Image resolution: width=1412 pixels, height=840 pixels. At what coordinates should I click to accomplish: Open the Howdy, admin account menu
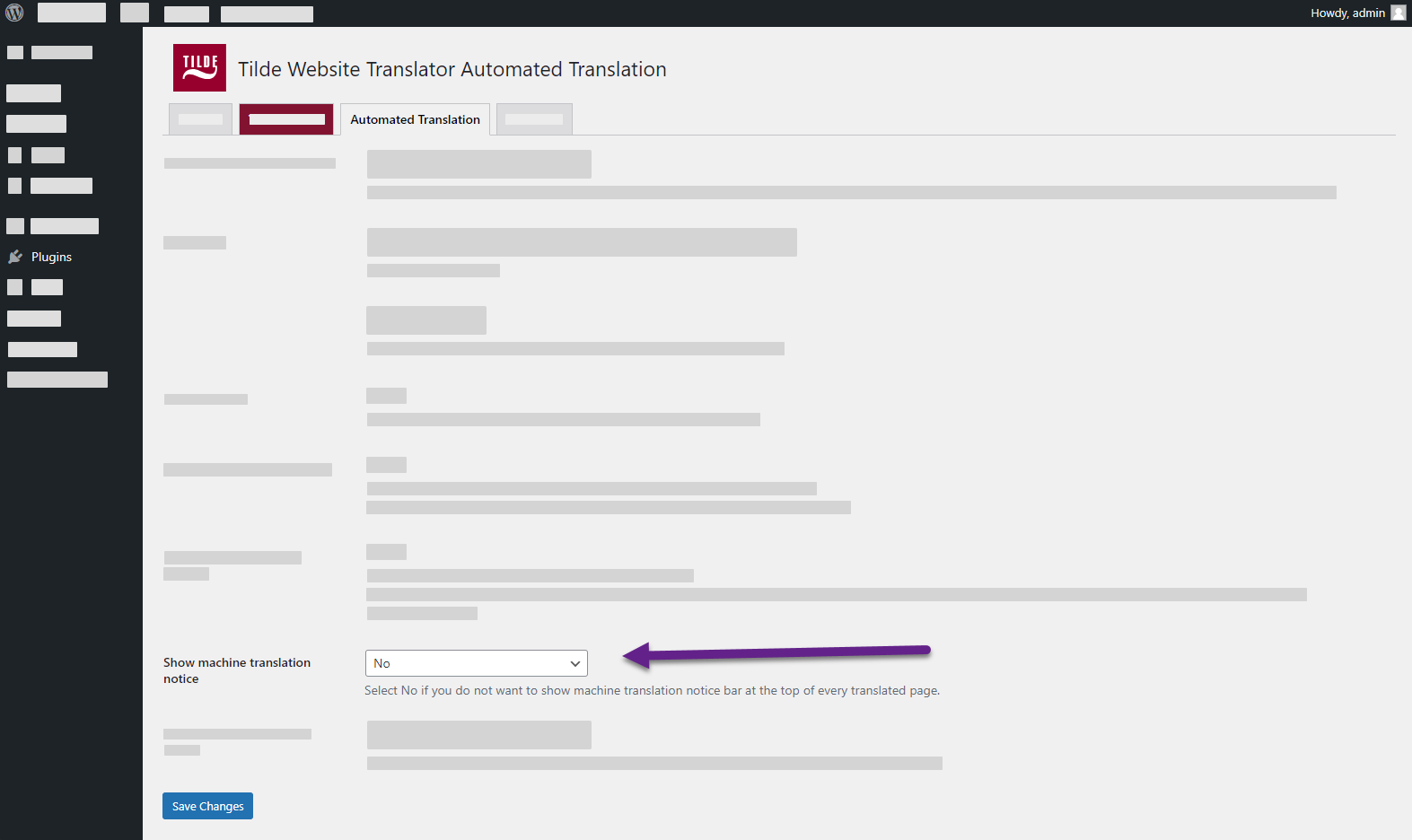(1357, 13)
